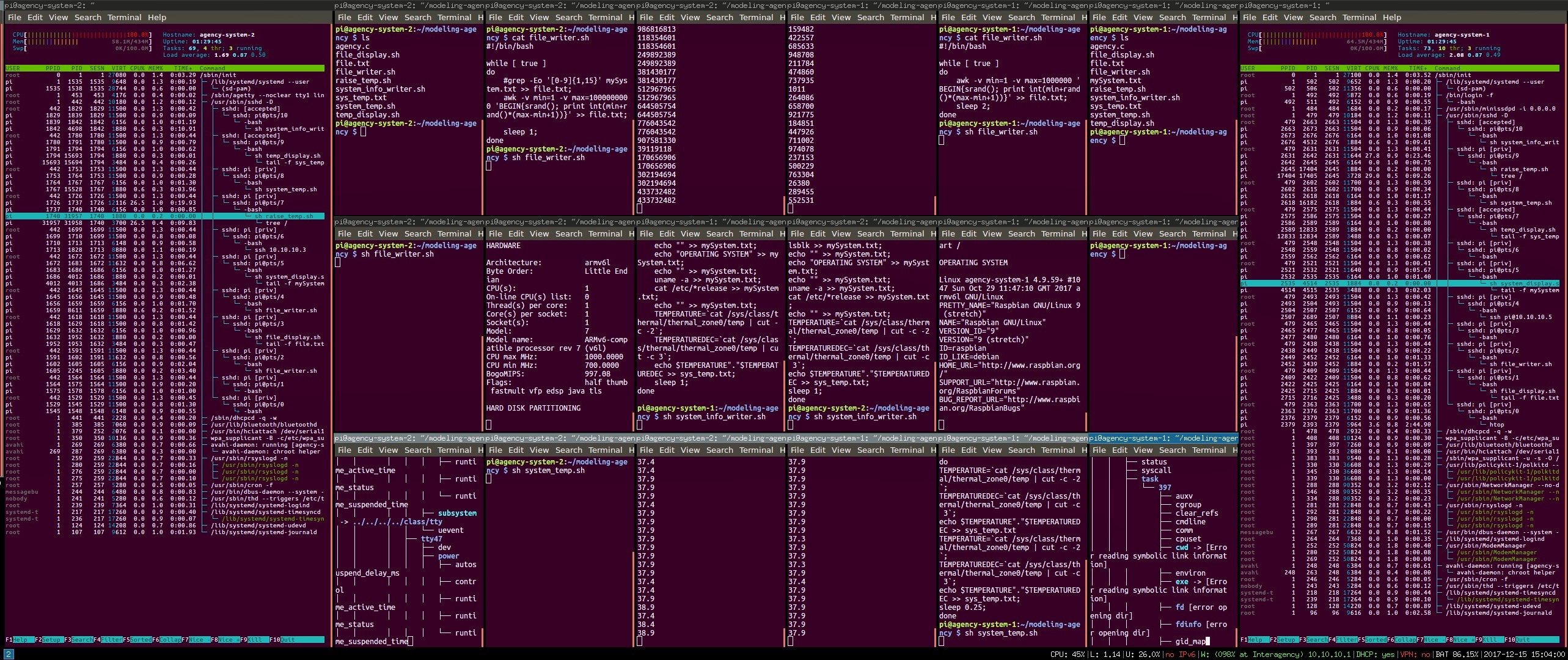Click 'BAT 86.15%' status bar entry
1568x660 pixels.
1457,654
